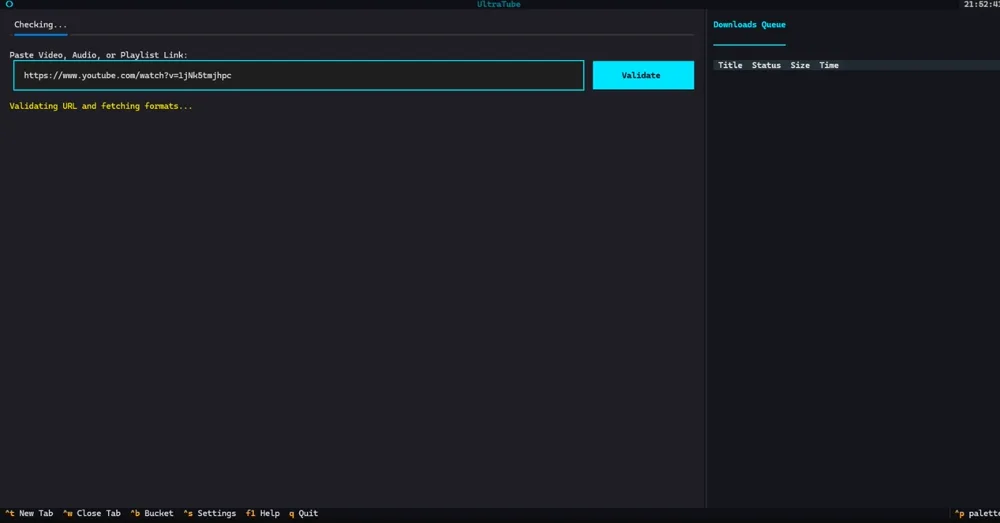Viewport: 1000px width, 523px height.
Task: Open Help from footer bar
Action: 263,513
